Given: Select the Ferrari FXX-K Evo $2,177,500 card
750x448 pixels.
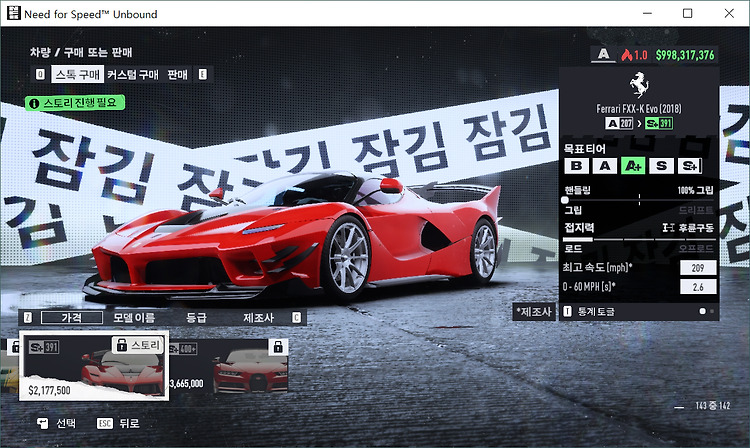Looking at the screenshot, I should pyautogui.click(x=94, y=366).
